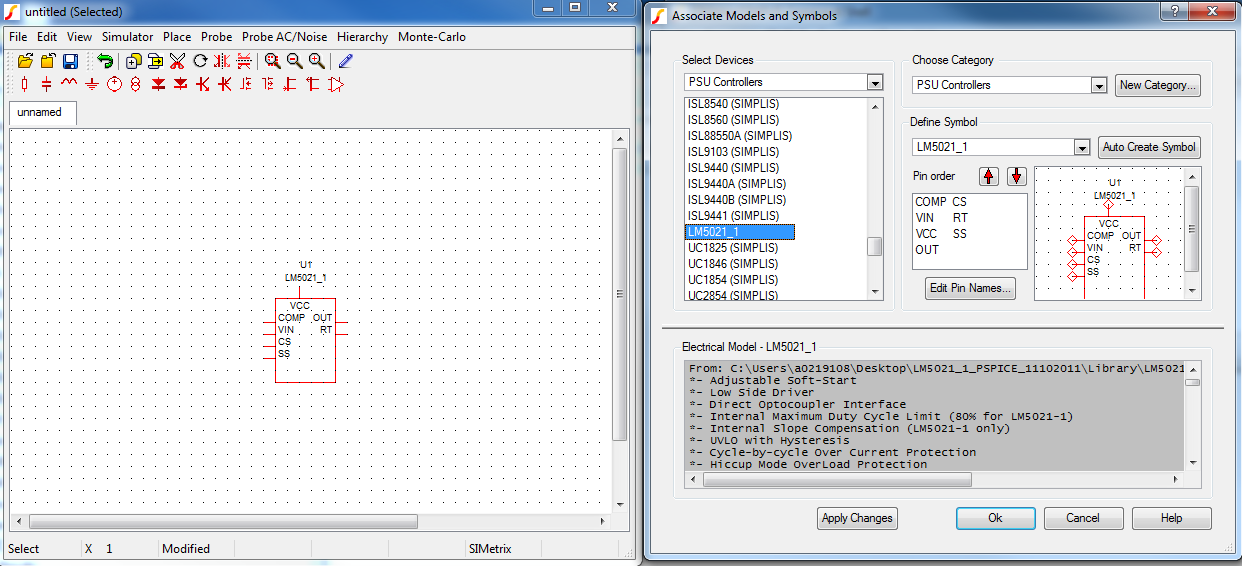Move pin down with red down arrow
The image size is (1242, 566).
pyautogui.click(x=1017, y=176)
